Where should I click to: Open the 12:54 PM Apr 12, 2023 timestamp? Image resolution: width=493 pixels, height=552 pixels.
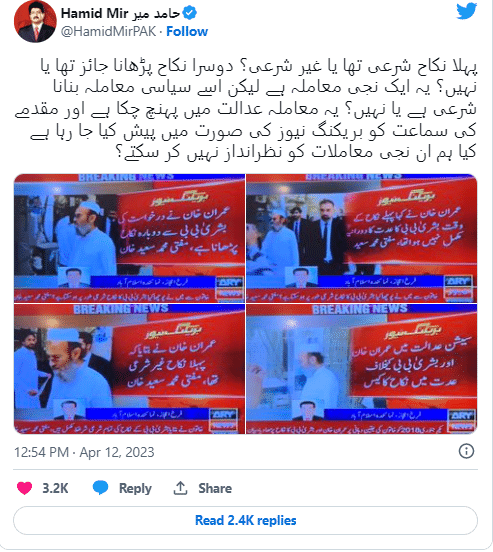coord(84,452)
